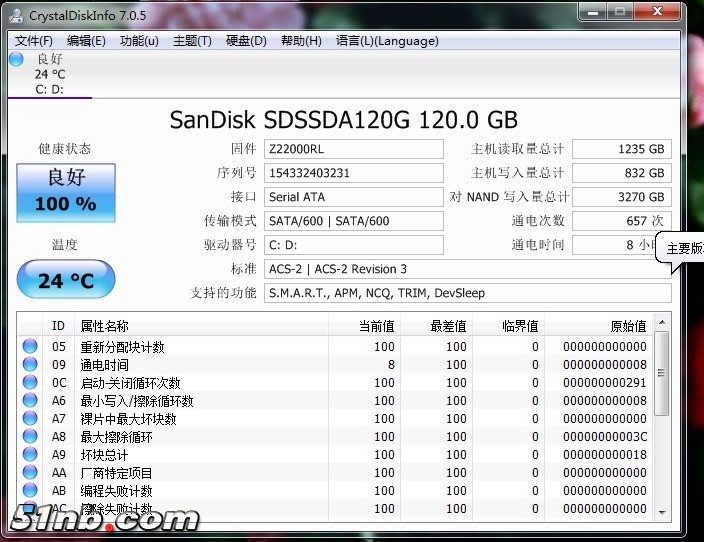
Task: Click status icon for attribute 05 重新分配块计数
Action: pyautogui.click(x=30, y=347)
